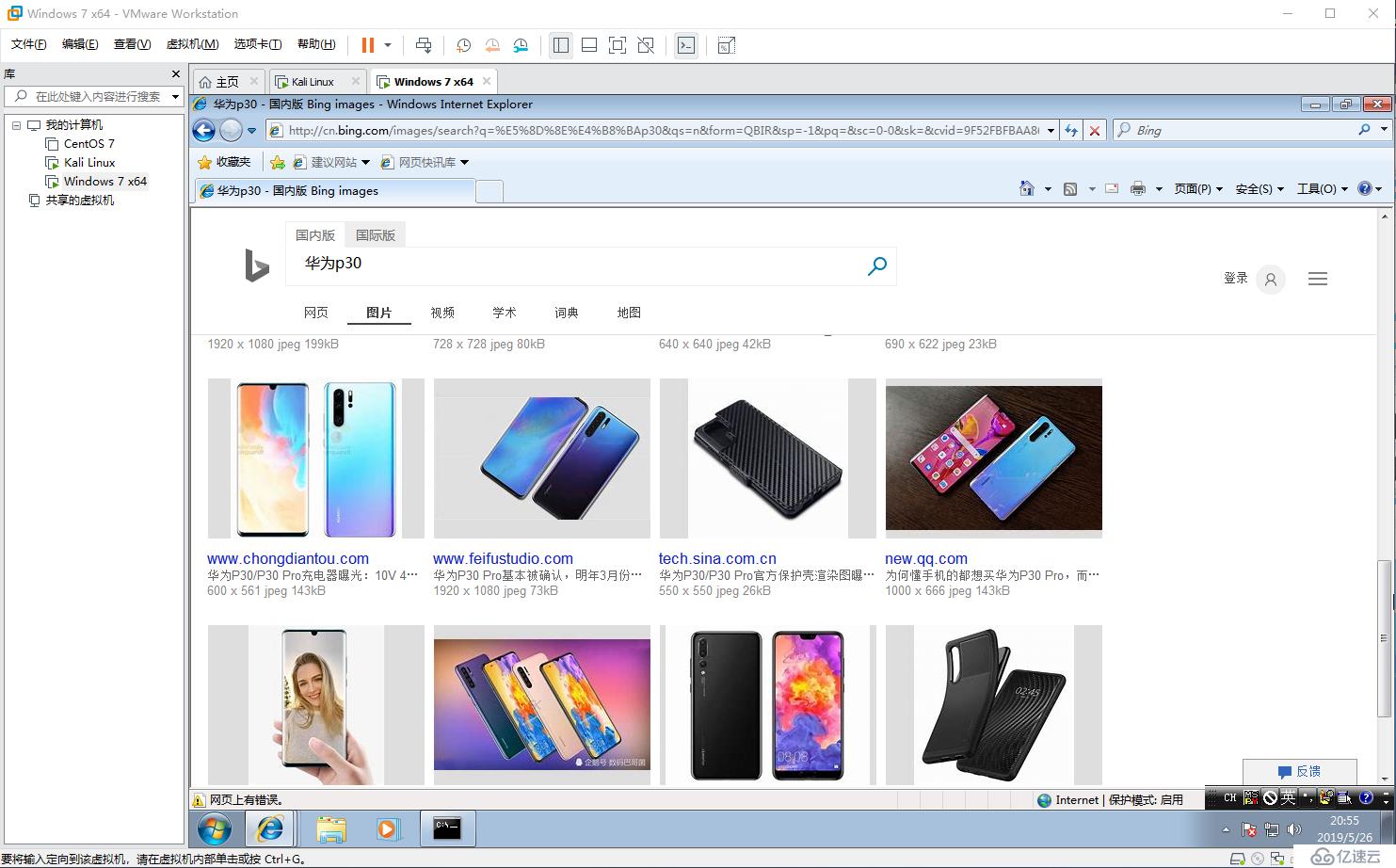Switch to the 视频 search category
The height and width of the screenshot is (868, 1396).
click(442, 313)
